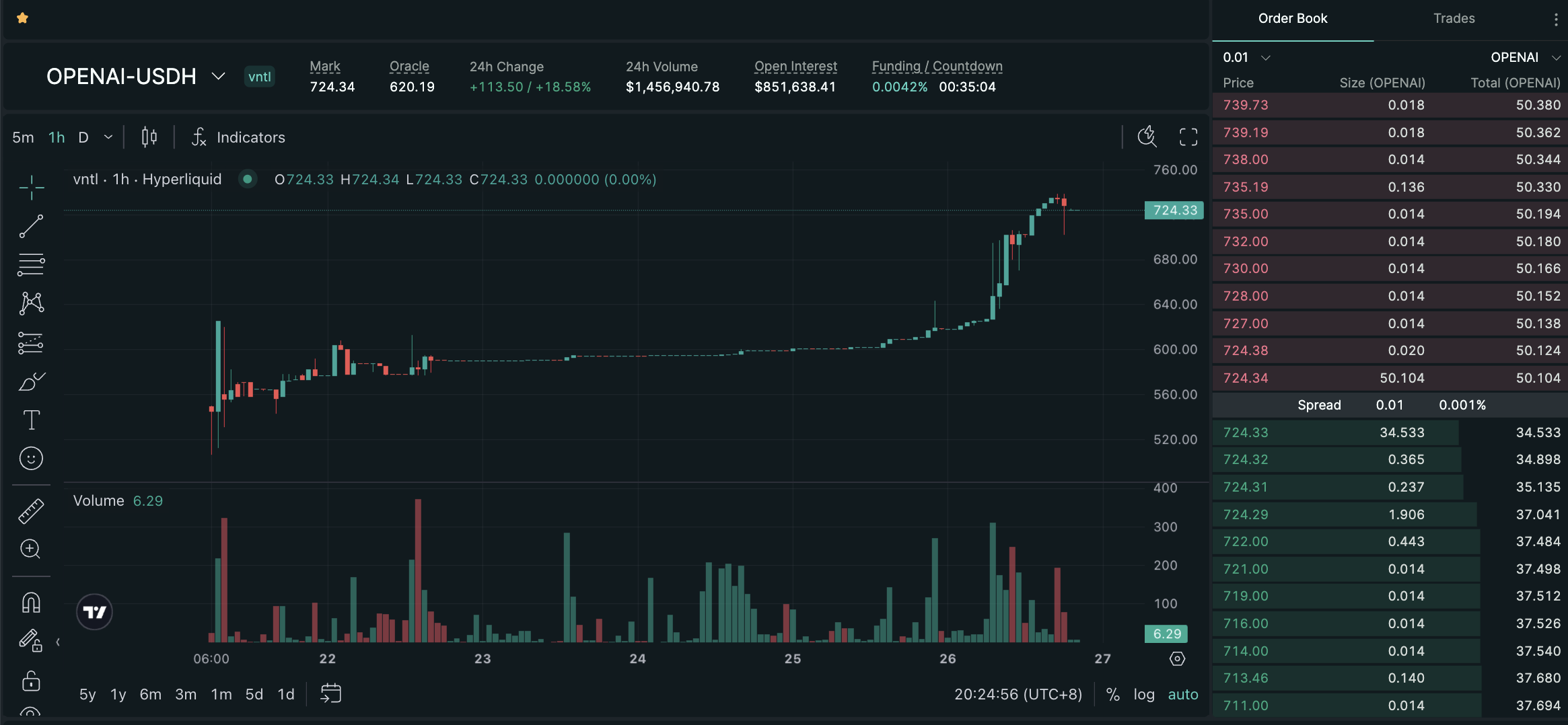Select the 722.00 bid price row
This screenshot has height=725, width=1568.
[x=1390, y=541]
